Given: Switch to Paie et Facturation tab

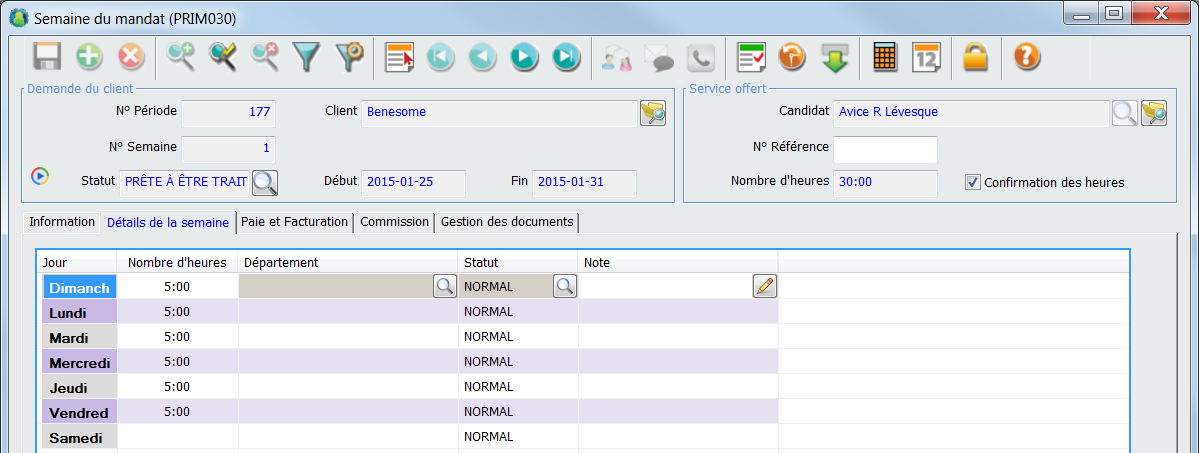Looking at the screenshot, I should coord(294,222).
